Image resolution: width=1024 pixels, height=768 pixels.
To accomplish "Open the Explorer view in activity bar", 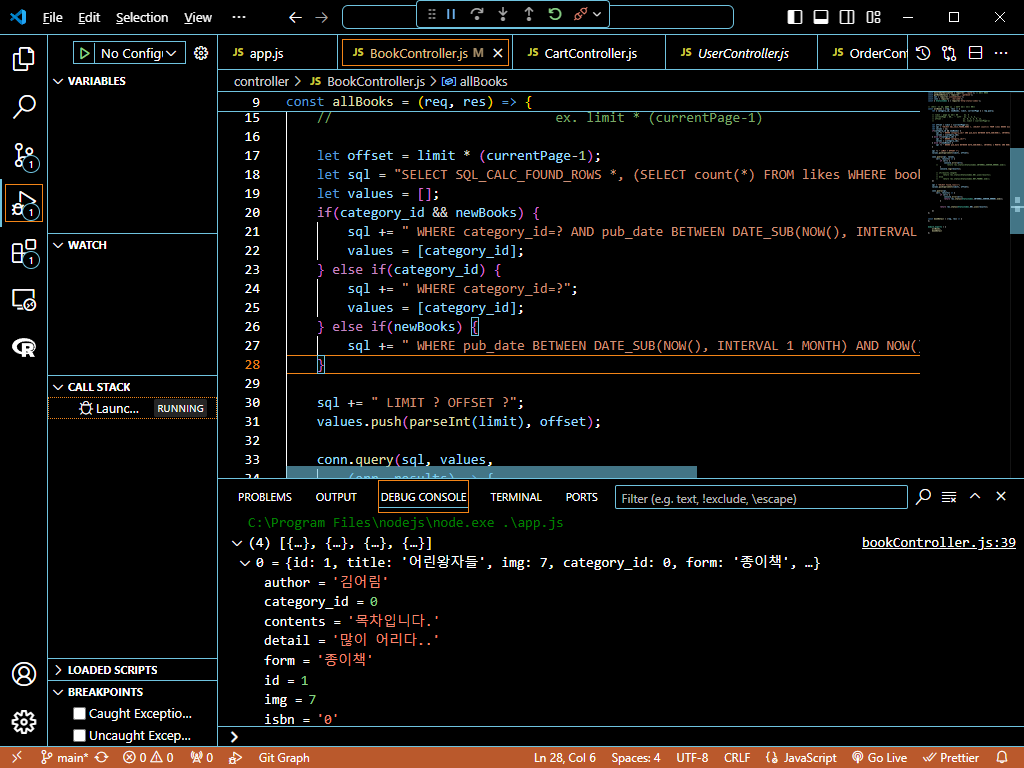I will tap(24, 59).
